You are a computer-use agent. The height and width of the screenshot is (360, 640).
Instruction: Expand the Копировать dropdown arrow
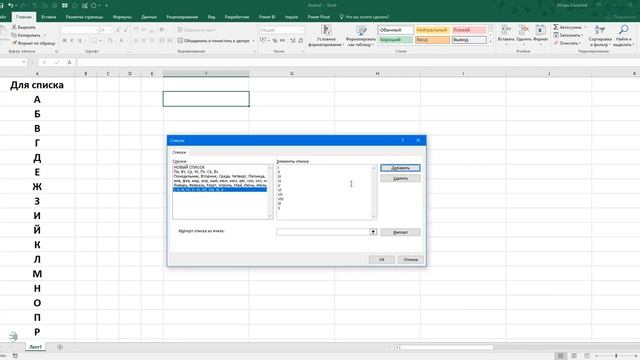click(x=44, y=35)
